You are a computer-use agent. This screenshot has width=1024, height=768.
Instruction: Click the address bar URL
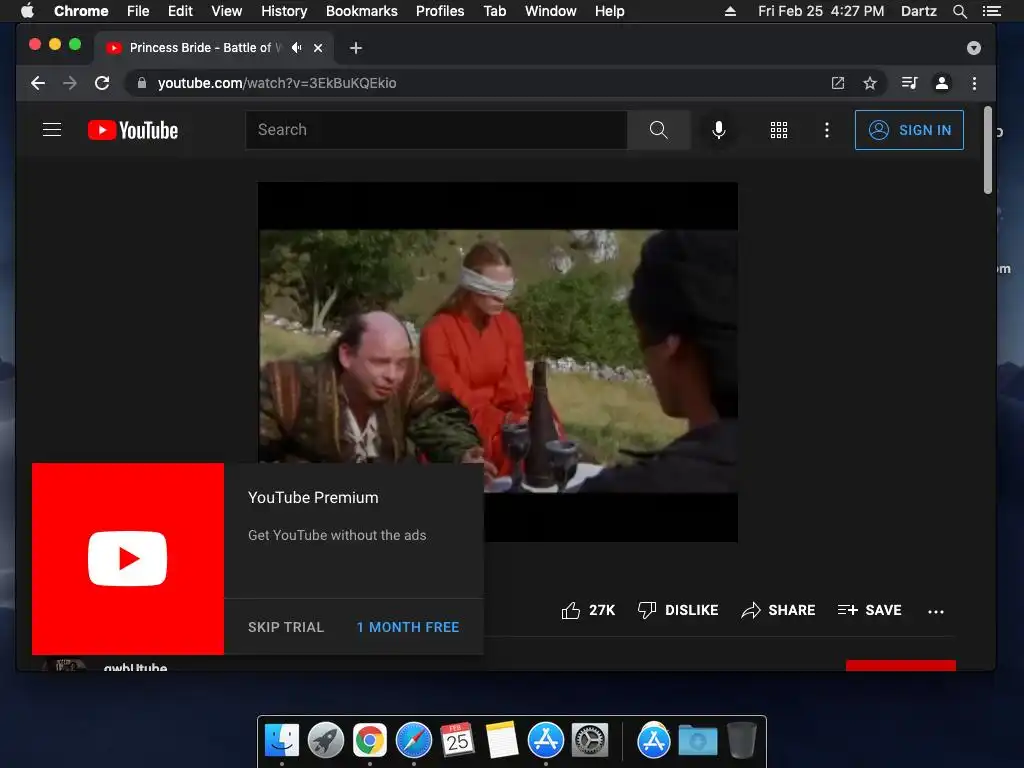coord(277,83)
